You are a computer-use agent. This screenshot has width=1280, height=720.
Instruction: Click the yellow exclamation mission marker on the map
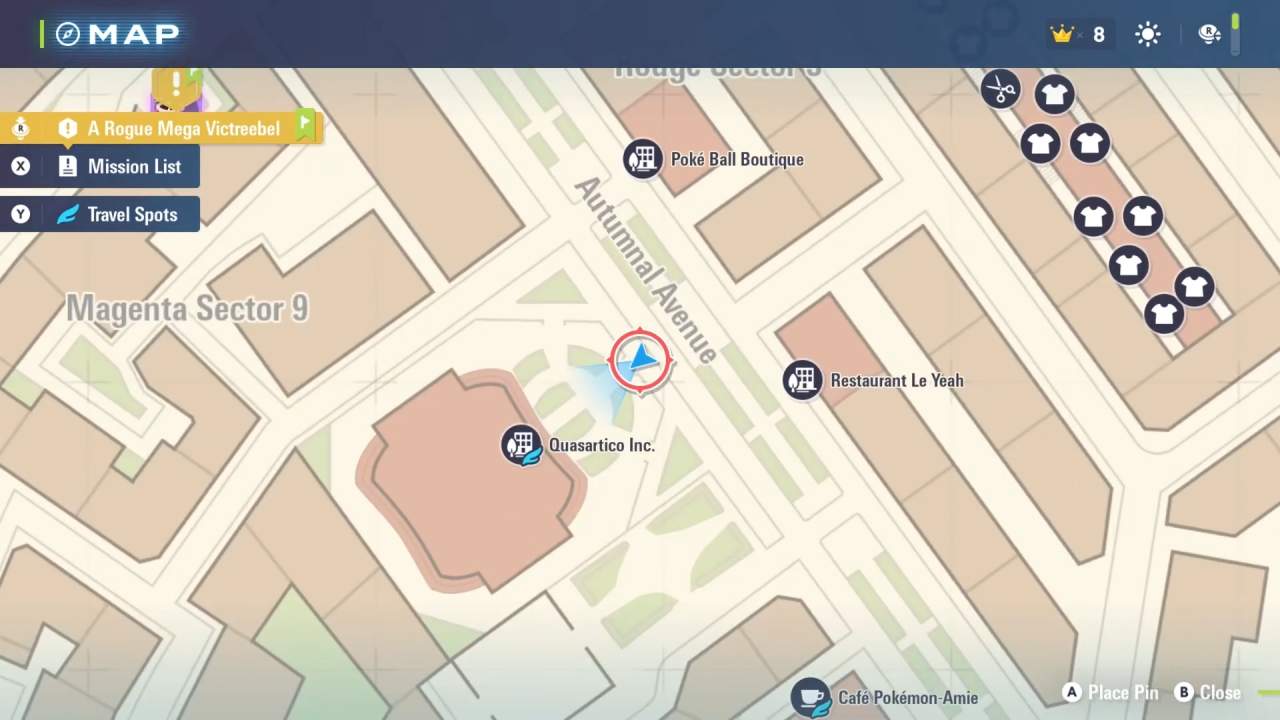point(177,84)
